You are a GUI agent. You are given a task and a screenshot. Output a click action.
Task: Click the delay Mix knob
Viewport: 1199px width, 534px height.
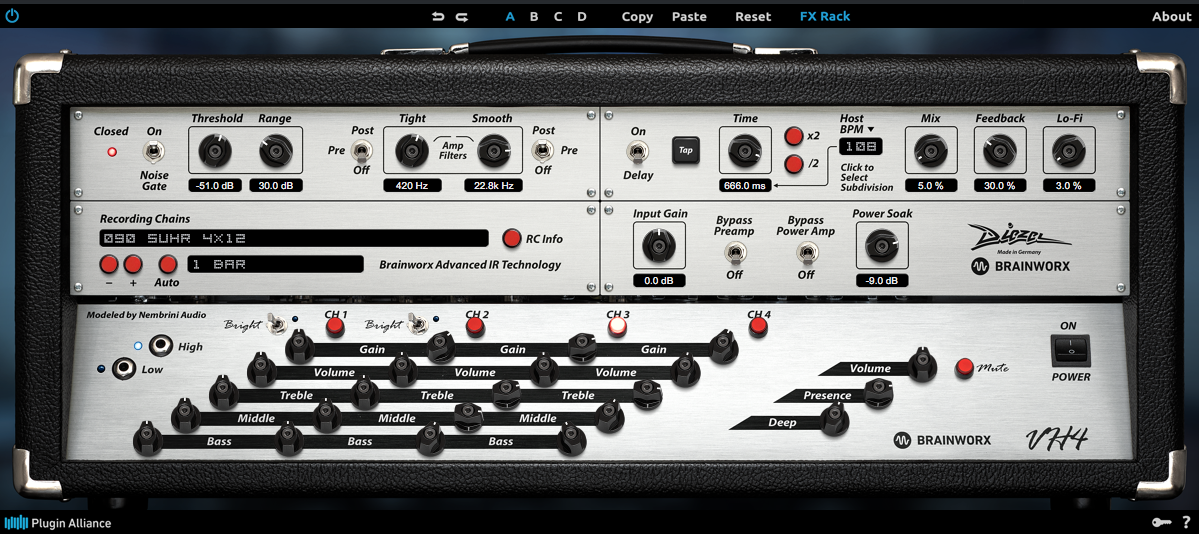point(931,151)
